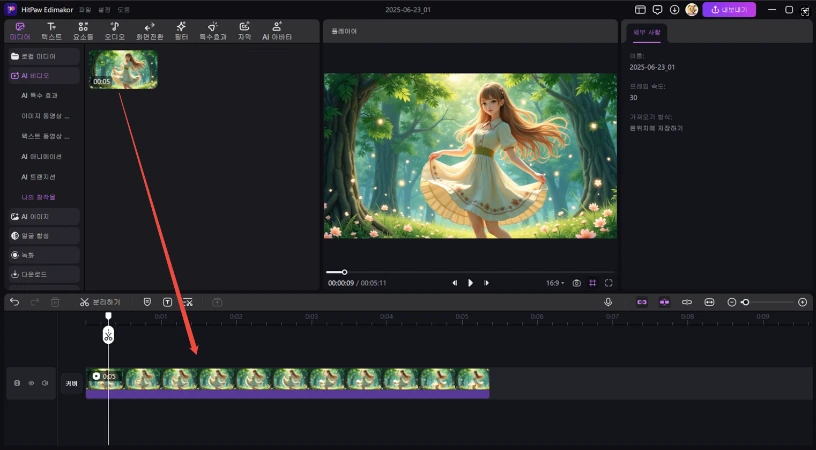Viewport: 816px width, 450px height.
Task: Open the 설정 (Settings) menu
Action: pos(104,10)
